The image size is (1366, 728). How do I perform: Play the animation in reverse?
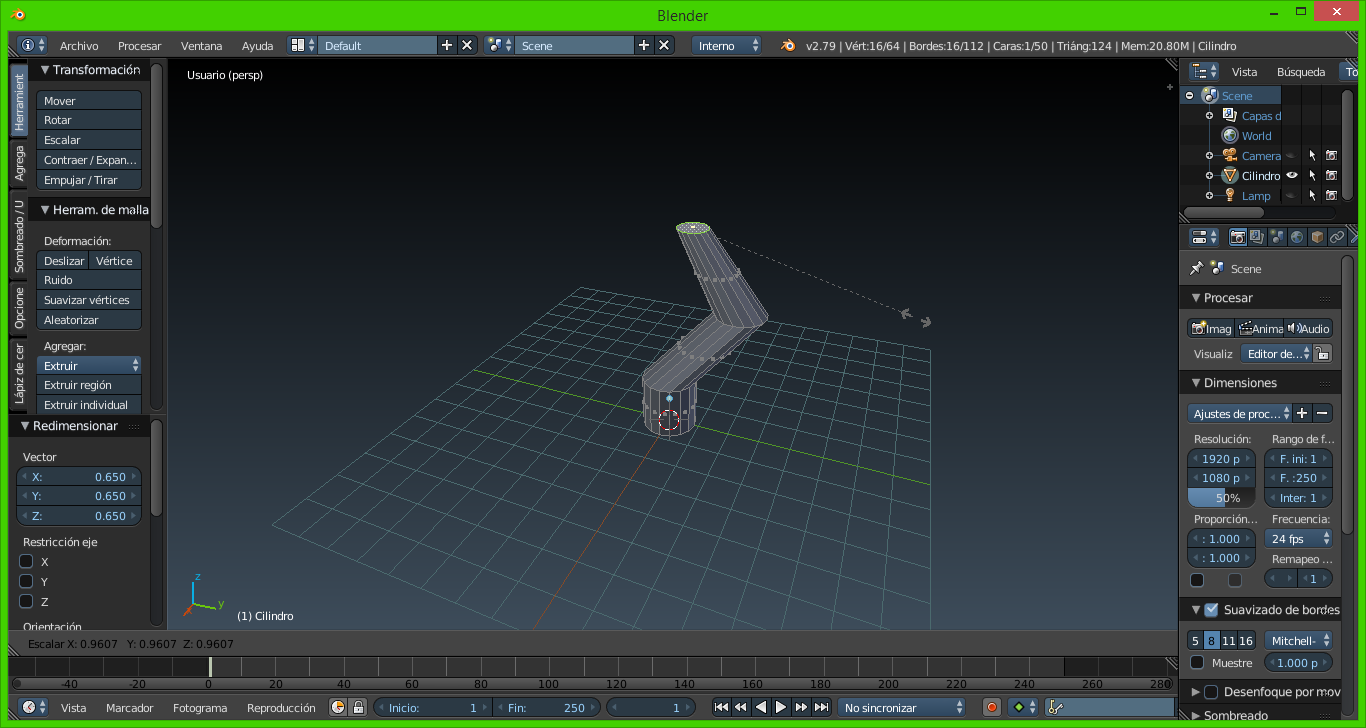pyautogui.click(x=761, y=707)
